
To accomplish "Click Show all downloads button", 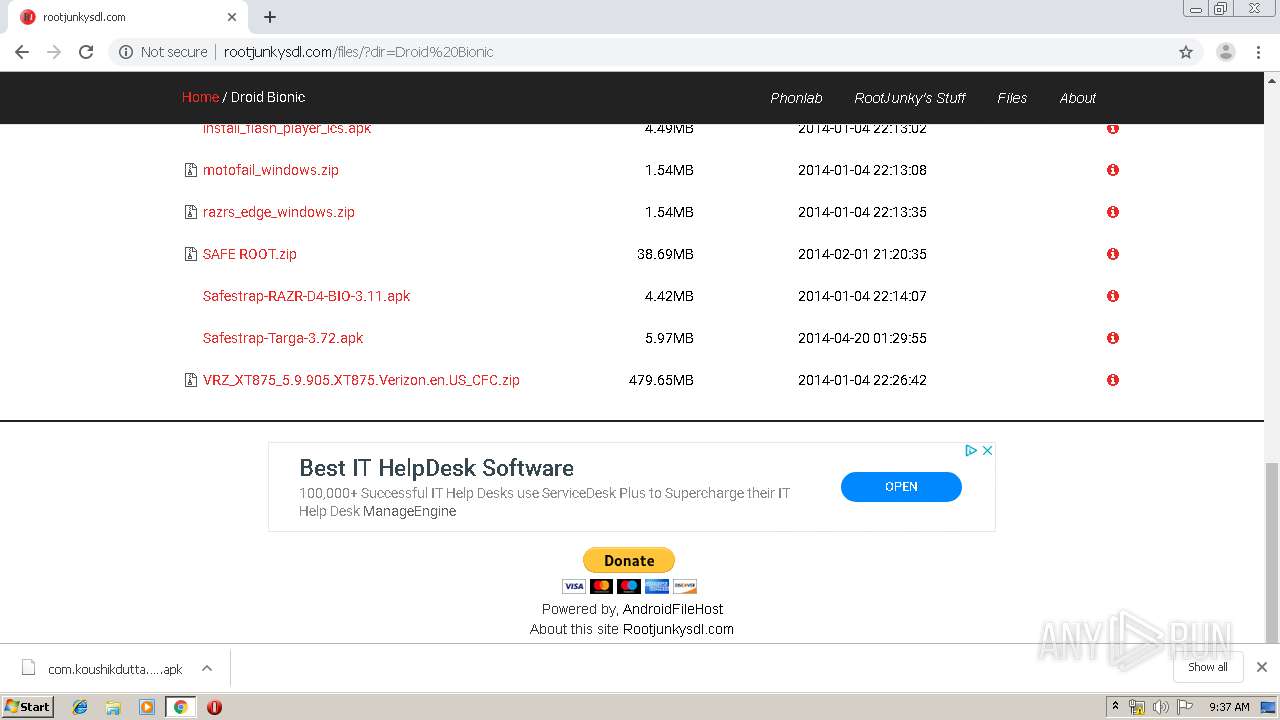I will click(x=1208, y=667).
